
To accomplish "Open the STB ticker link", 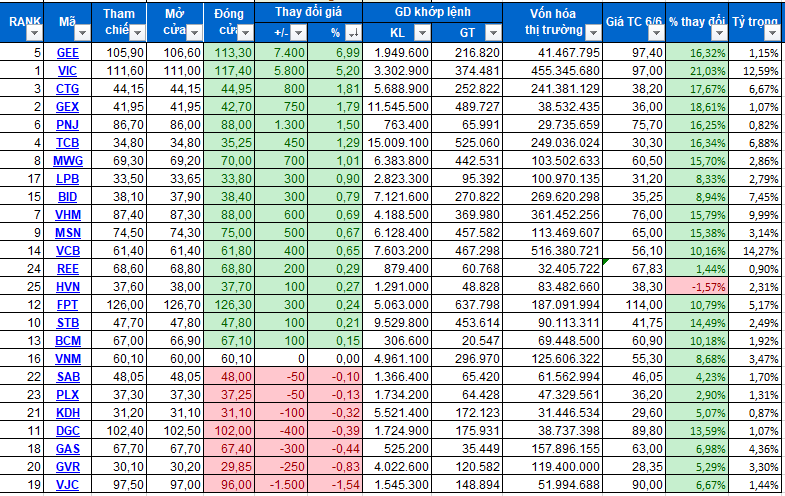I will [x=68, y=323].
